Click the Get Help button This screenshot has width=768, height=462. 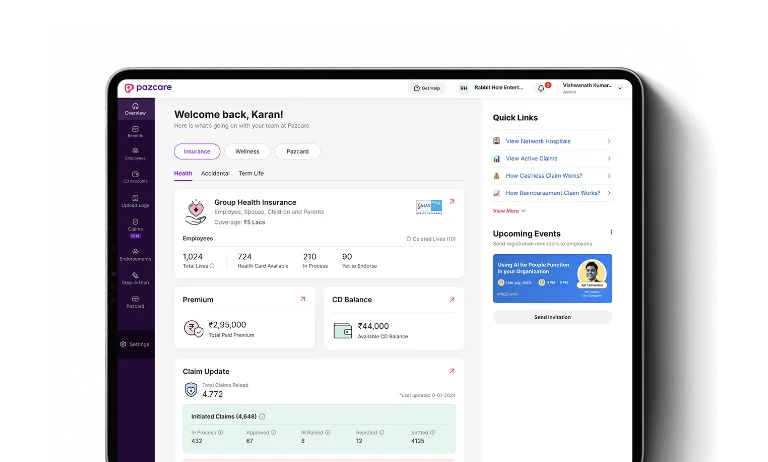click(x=427, y=88)
